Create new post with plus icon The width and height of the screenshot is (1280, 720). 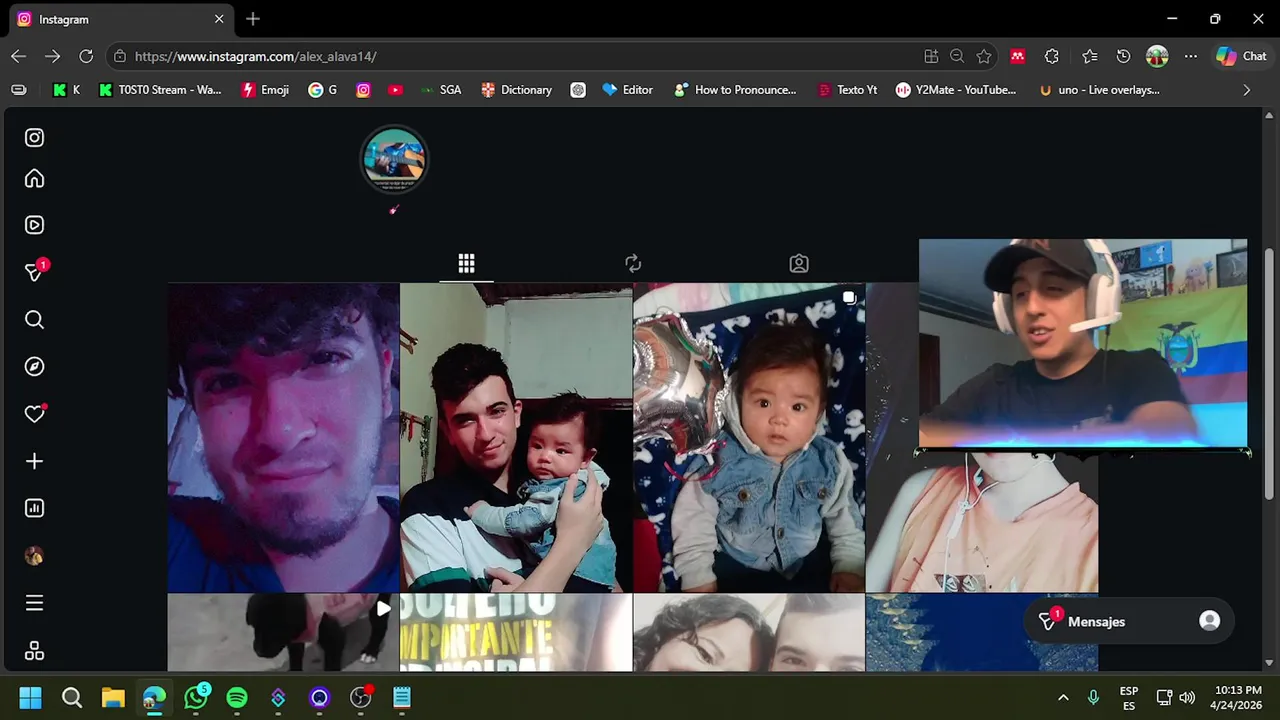[x=34, y=461]
